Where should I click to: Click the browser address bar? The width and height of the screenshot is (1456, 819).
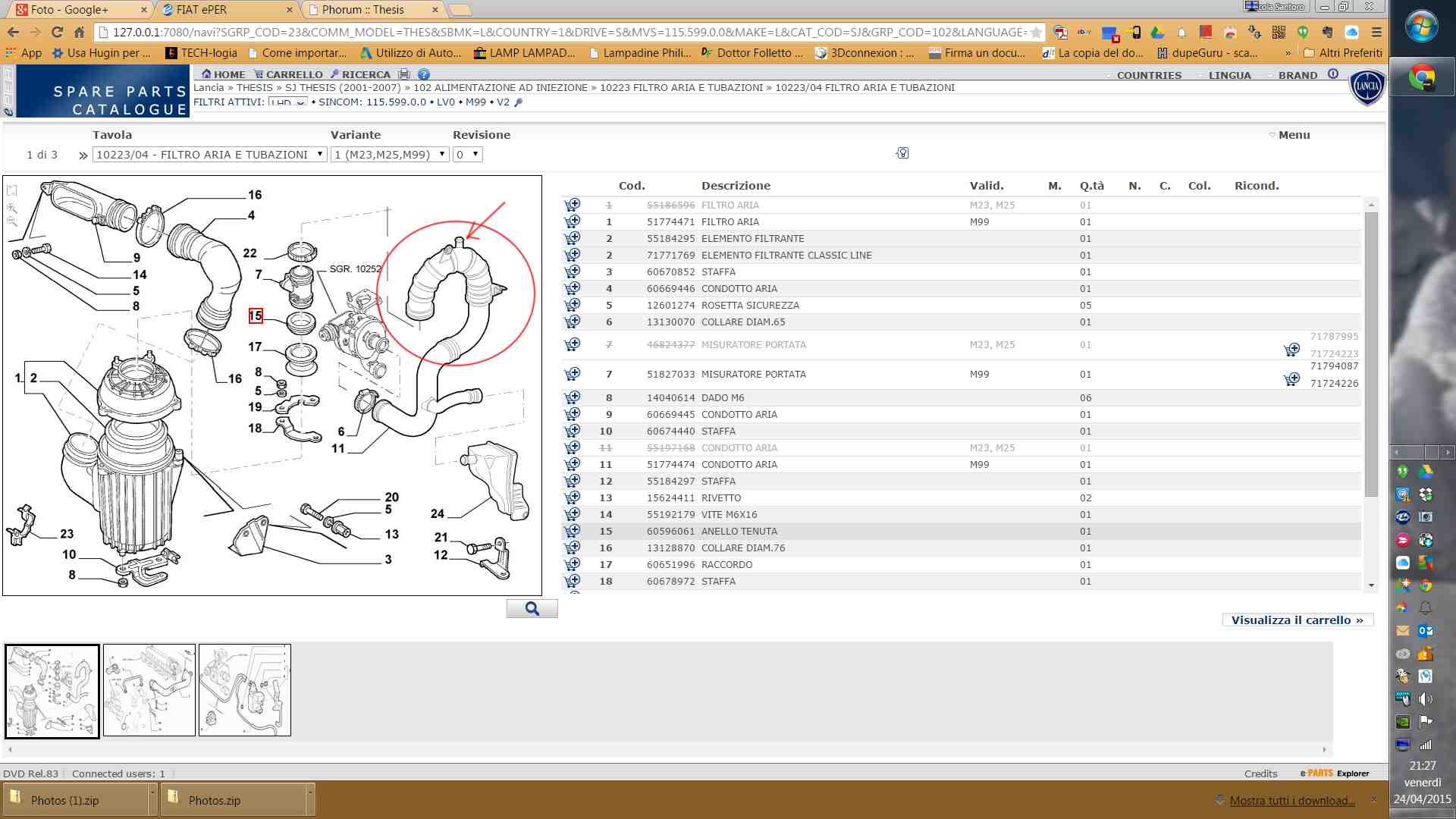(x=569, y=32)
